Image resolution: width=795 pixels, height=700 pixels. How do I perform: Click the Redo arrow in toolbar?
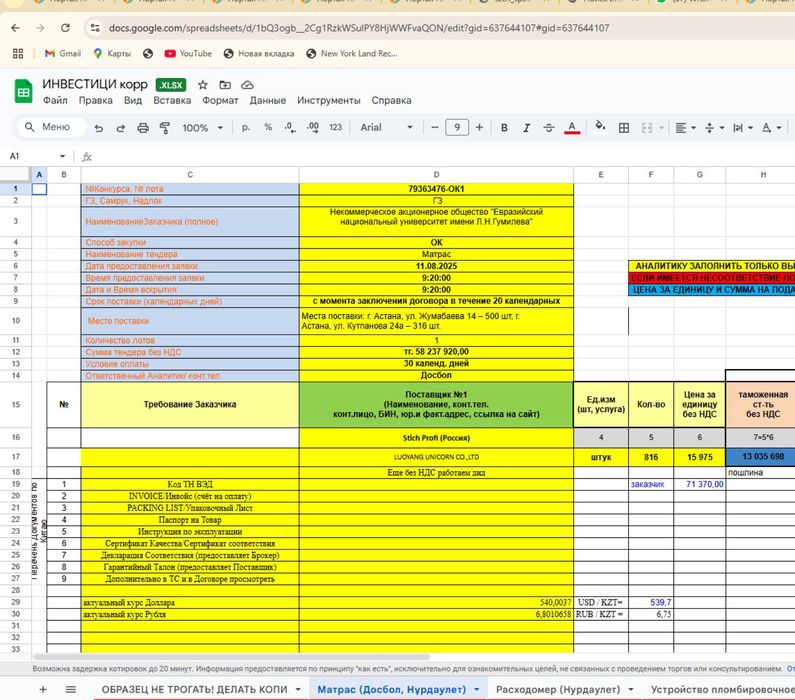point(120,128)
